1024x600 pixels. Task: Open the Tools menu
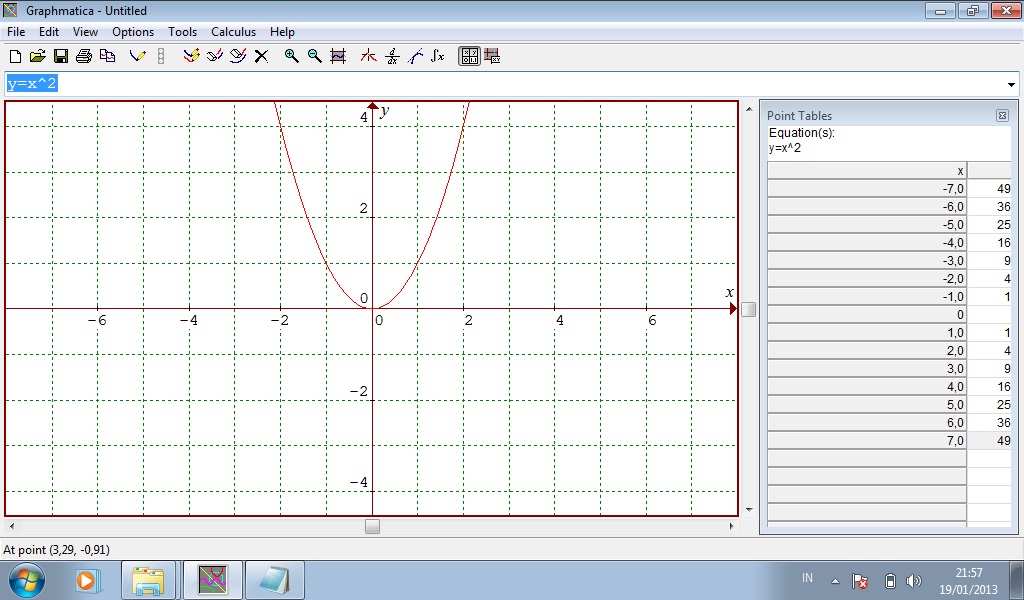click(182, 31)
